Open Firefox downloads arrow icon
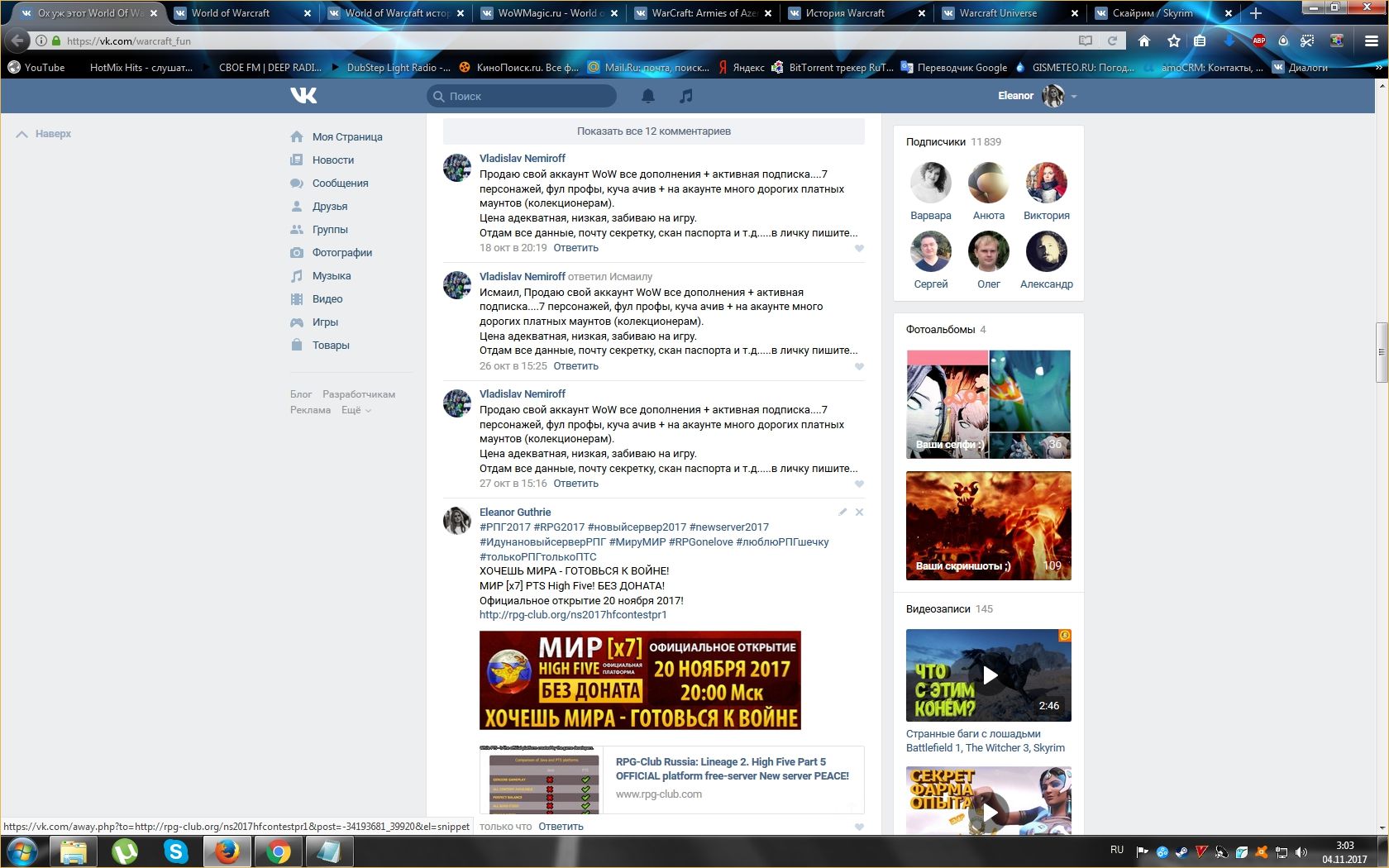The image size is (1389, 868). click(x=1229, y=41)
